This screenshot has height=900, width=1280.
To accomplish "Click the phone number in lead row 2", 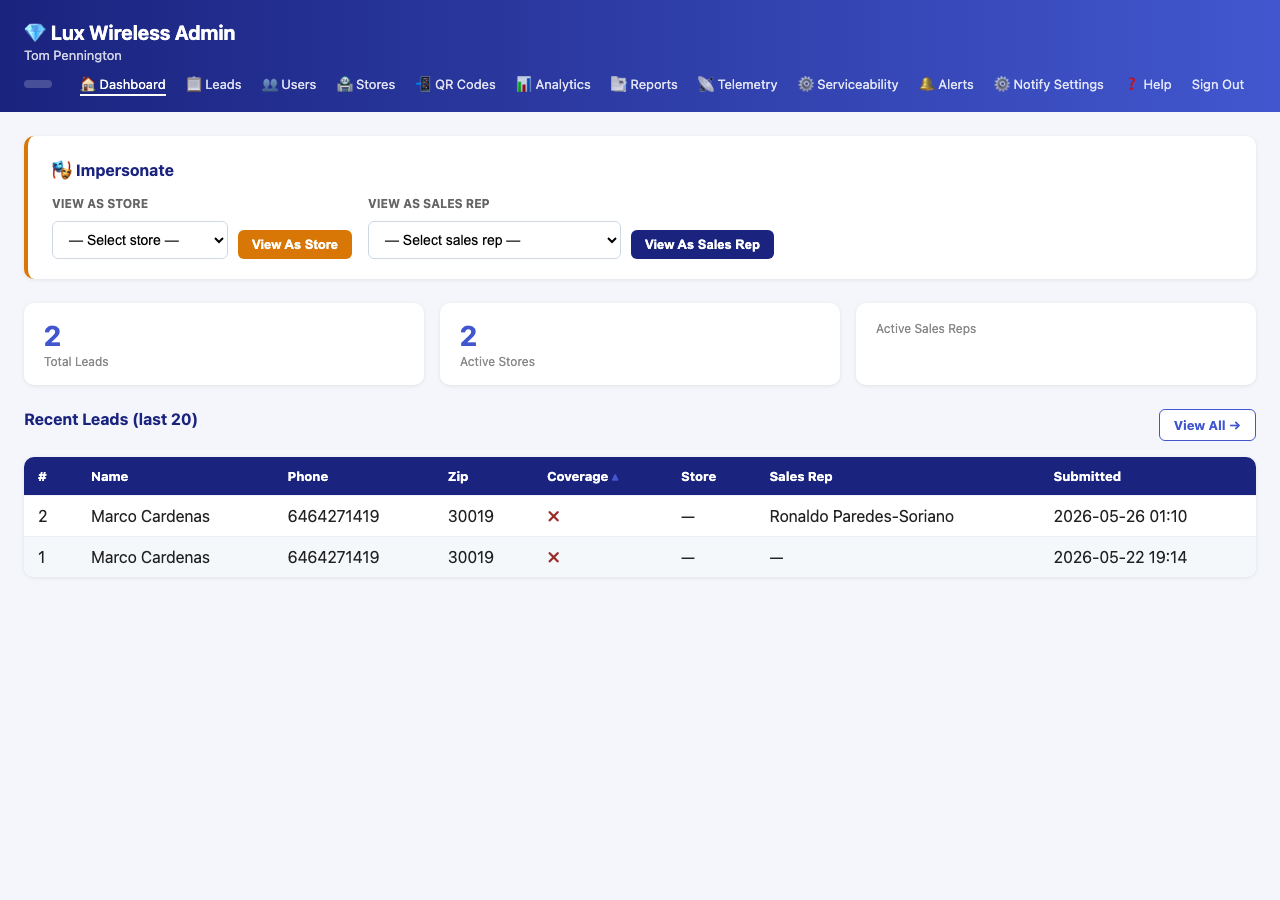I will point(333,517).
